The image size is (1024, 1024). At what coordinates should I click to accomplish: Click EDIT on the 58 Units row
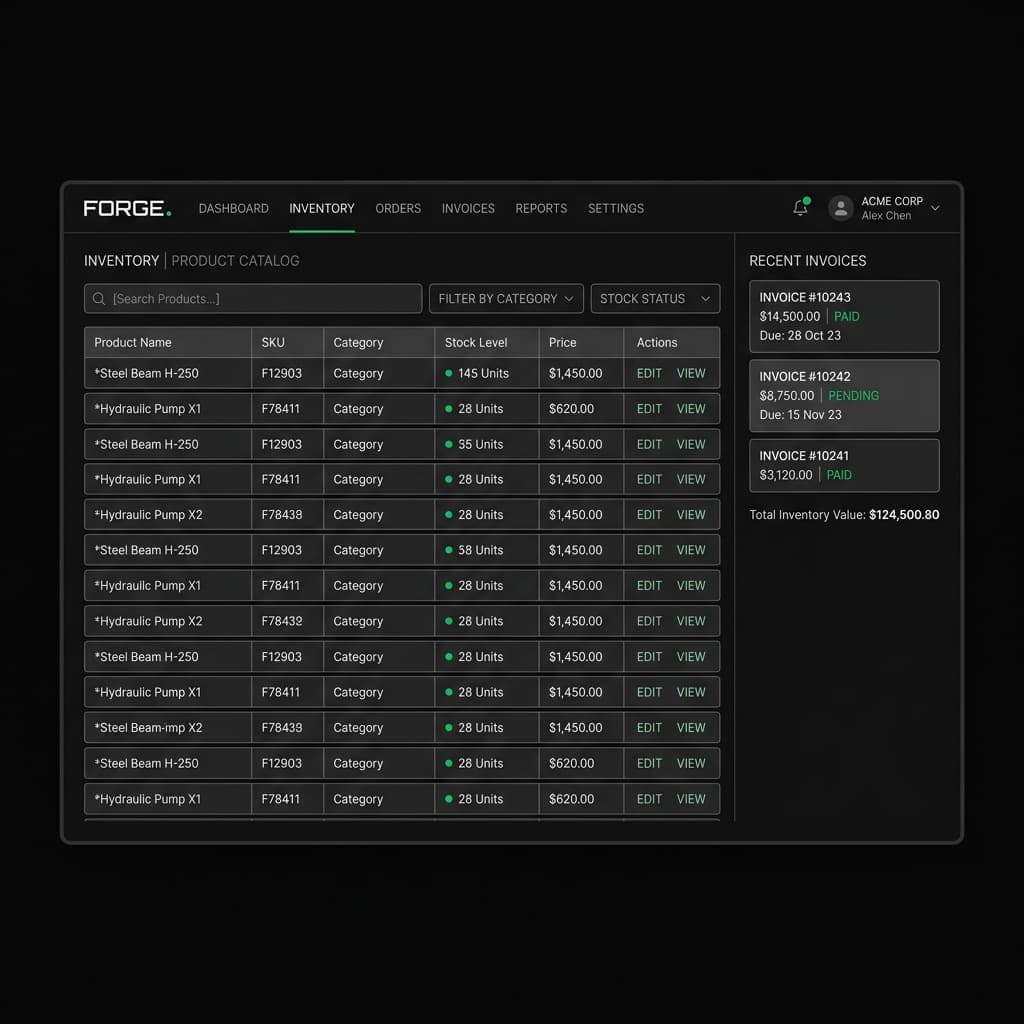[x=649, y=550]
